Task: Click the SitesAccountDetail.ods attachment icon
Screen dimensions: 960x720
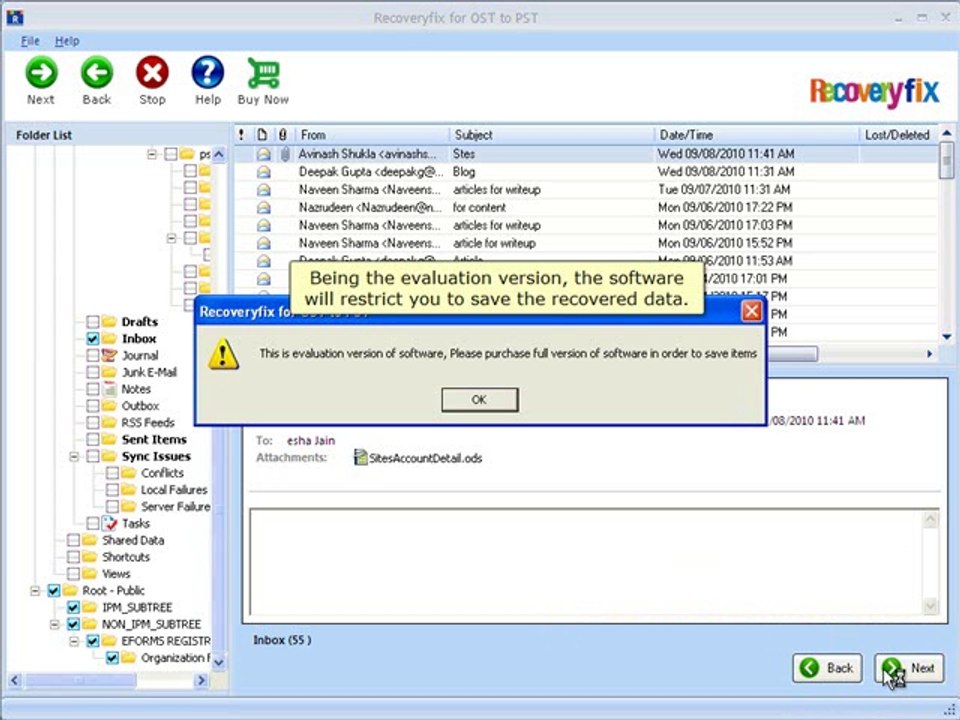Action: click(361, 457)
